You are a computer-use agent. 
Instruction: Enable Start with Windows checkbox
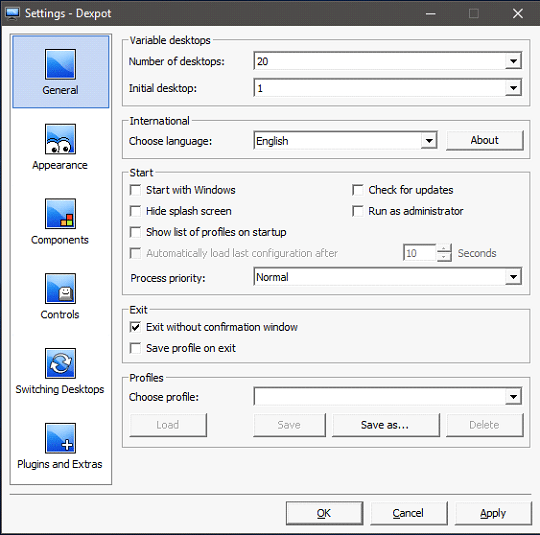pyautogui.click(x=135, y=190)
